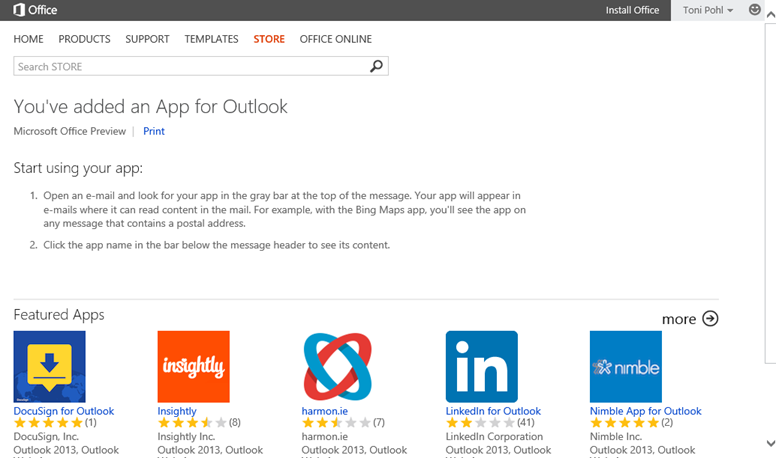This screenshot has width=776, height=458.
Task: Click the Search STORE input field
Action: (190, 67)
